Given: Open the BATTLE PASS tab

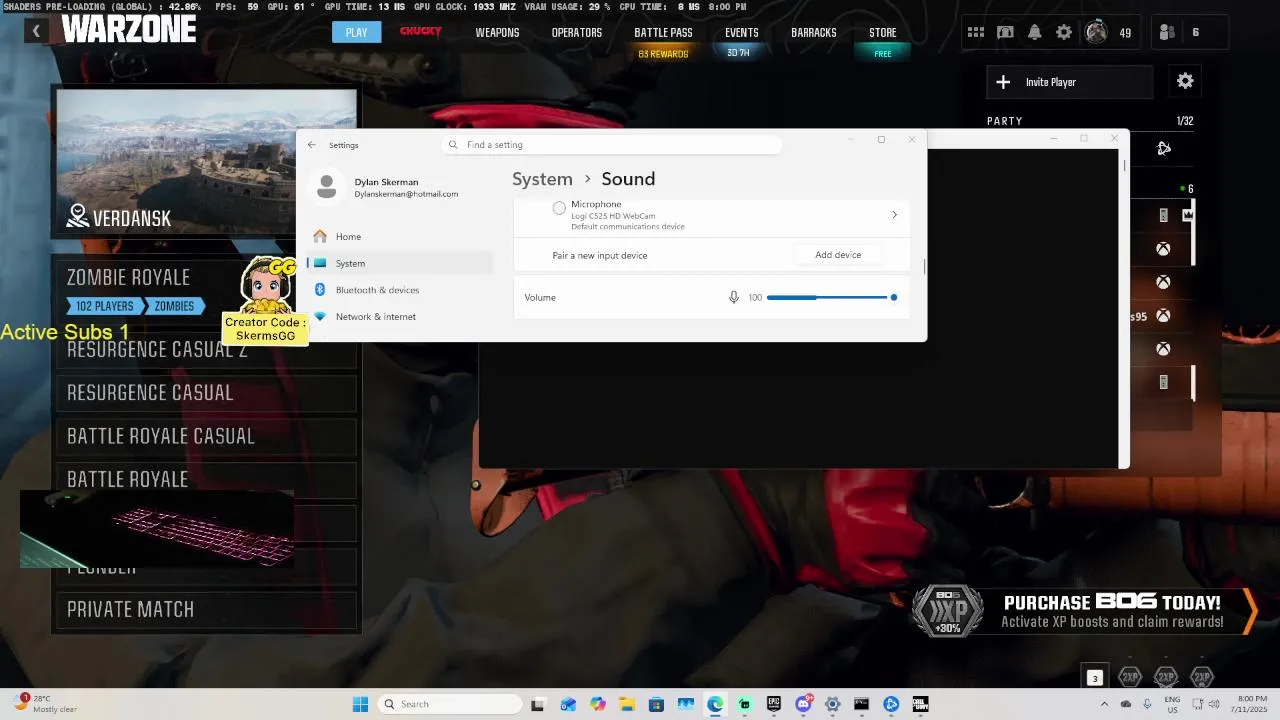Looking at the screenshot, I should pos(663,32).
